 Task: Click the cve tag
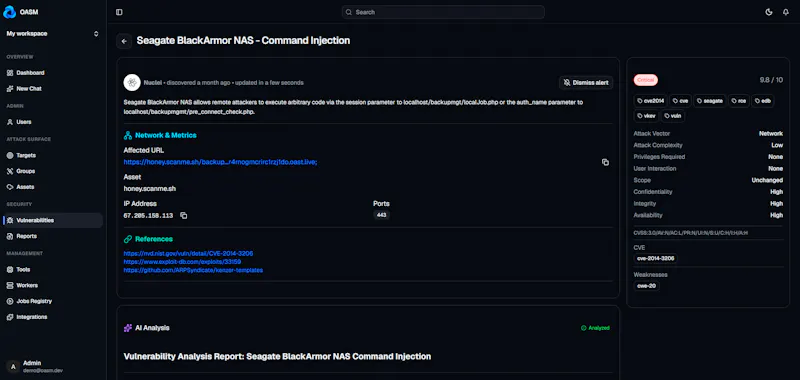(680, 101)
